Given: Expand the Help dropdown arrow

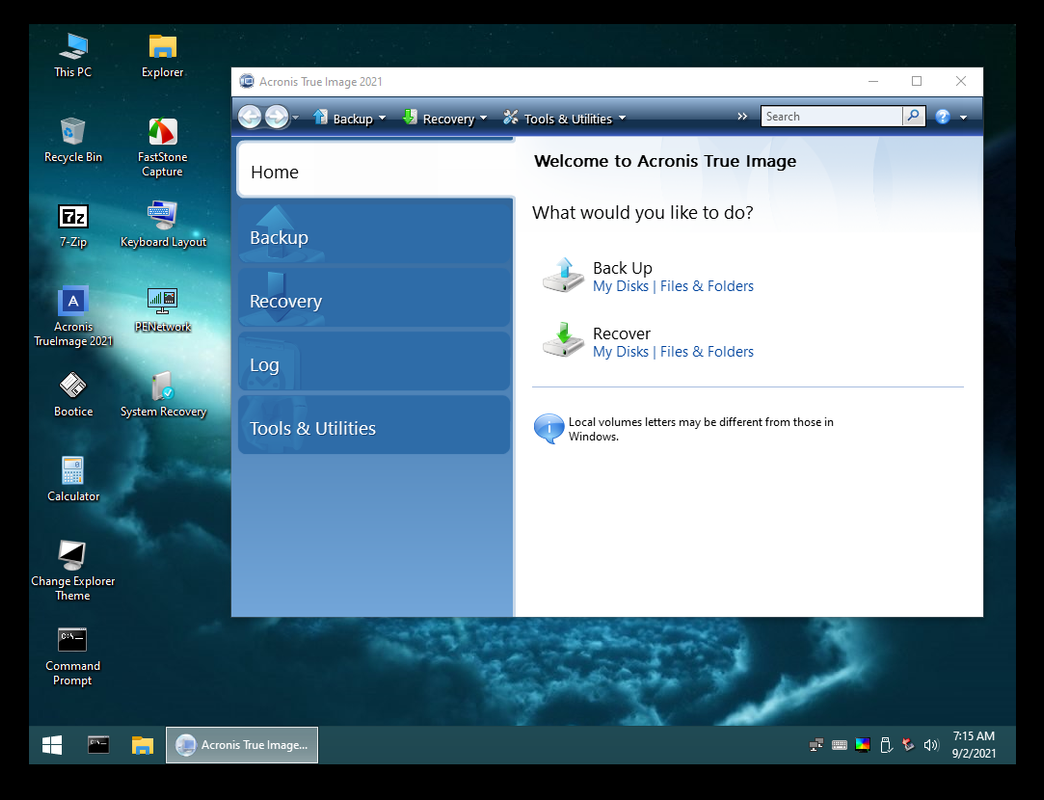Looking at the screenshot, I should pos(963,118).
